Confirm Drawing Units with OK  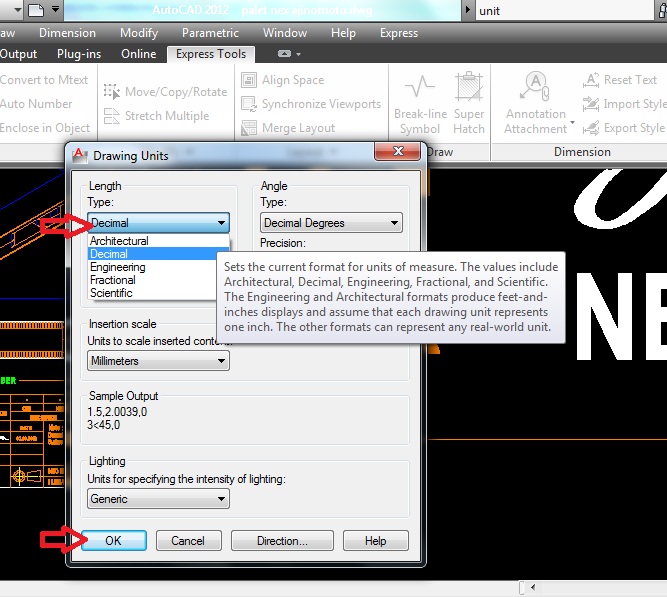tap(114, 540)
